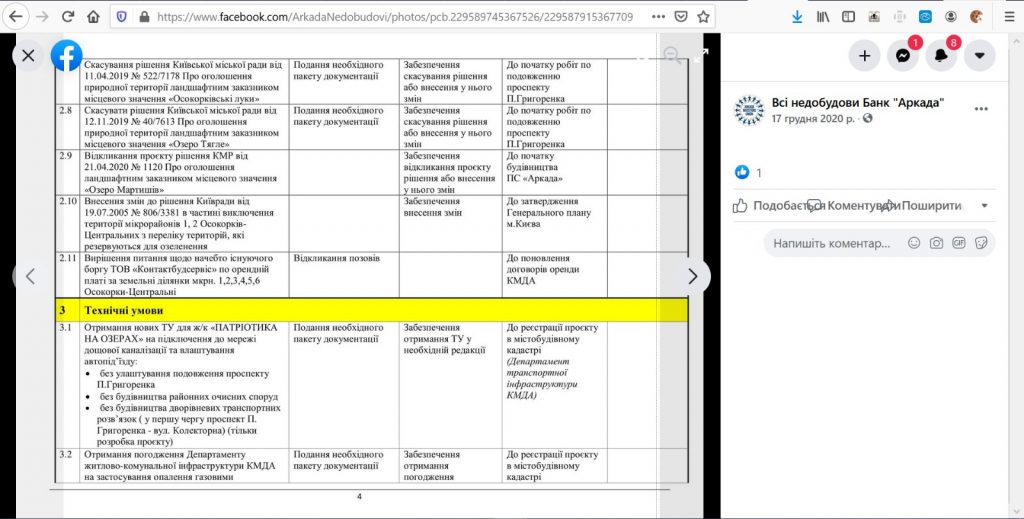This screenshot has height=519, width=1024.
Task: Open the browser home page
Action: pyautogui.click(x=93, y=17)
